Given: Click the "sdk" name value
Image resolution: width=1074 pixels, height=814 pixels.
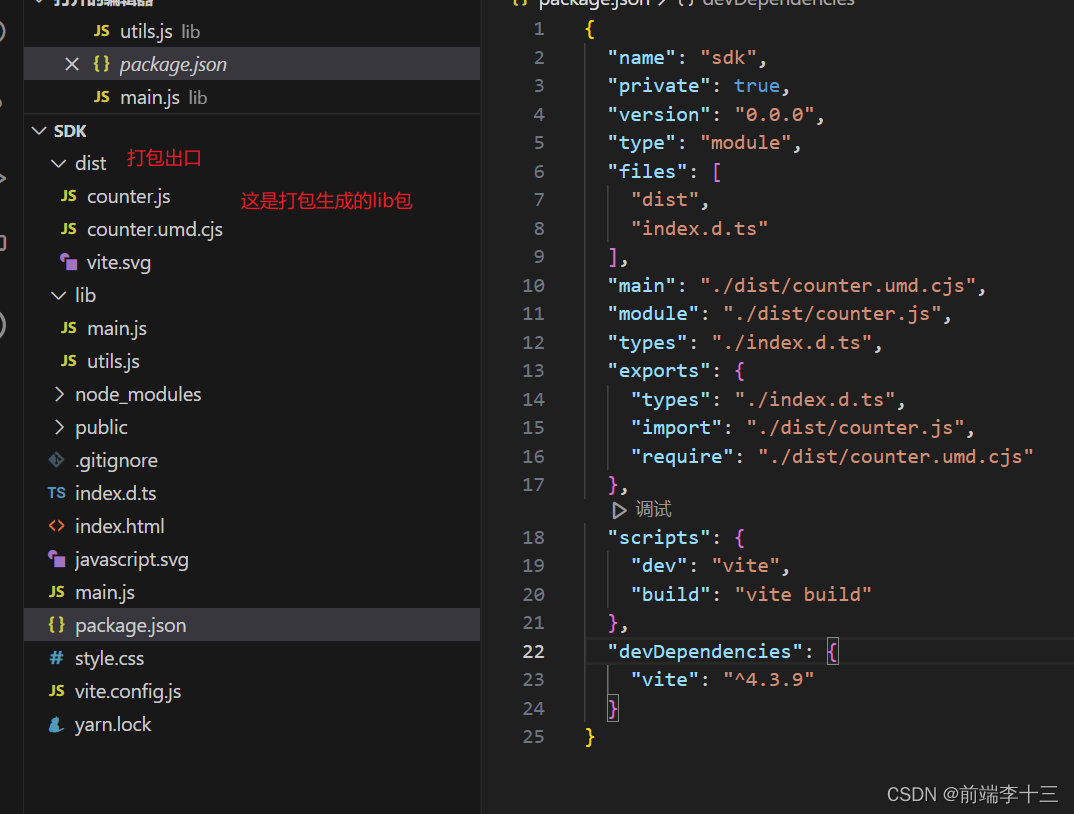Looking at the screenshot, I should (728, 58).
